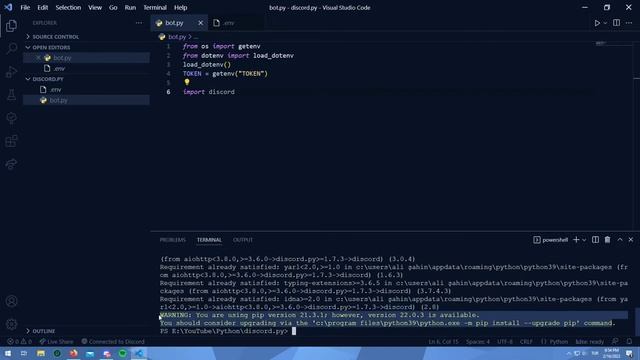Viewport: 640px width, 360px height.
Task: Close bot.py in Open Editors list
Action: click(38, 58)
